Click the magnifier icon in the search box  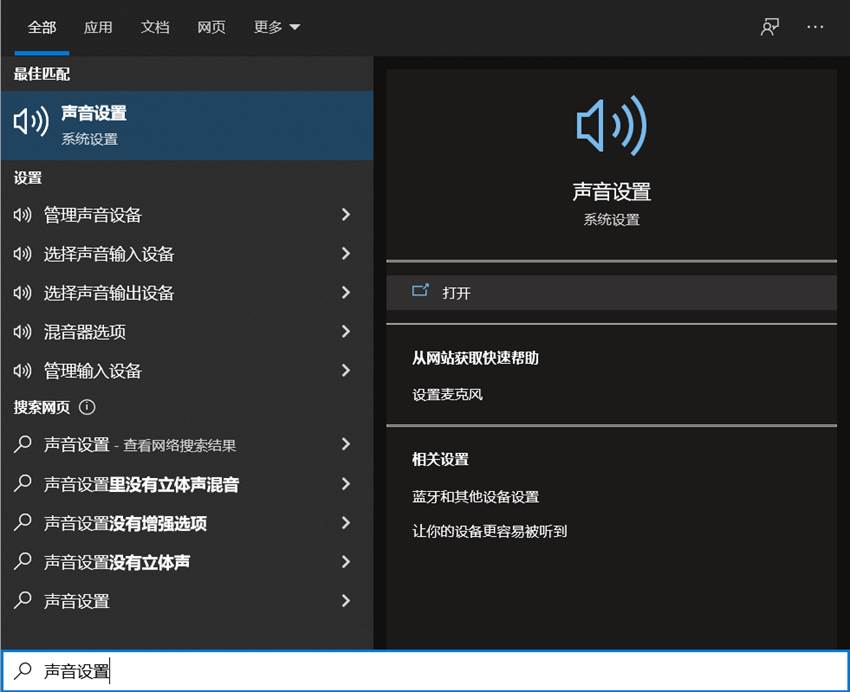(22, 671)
